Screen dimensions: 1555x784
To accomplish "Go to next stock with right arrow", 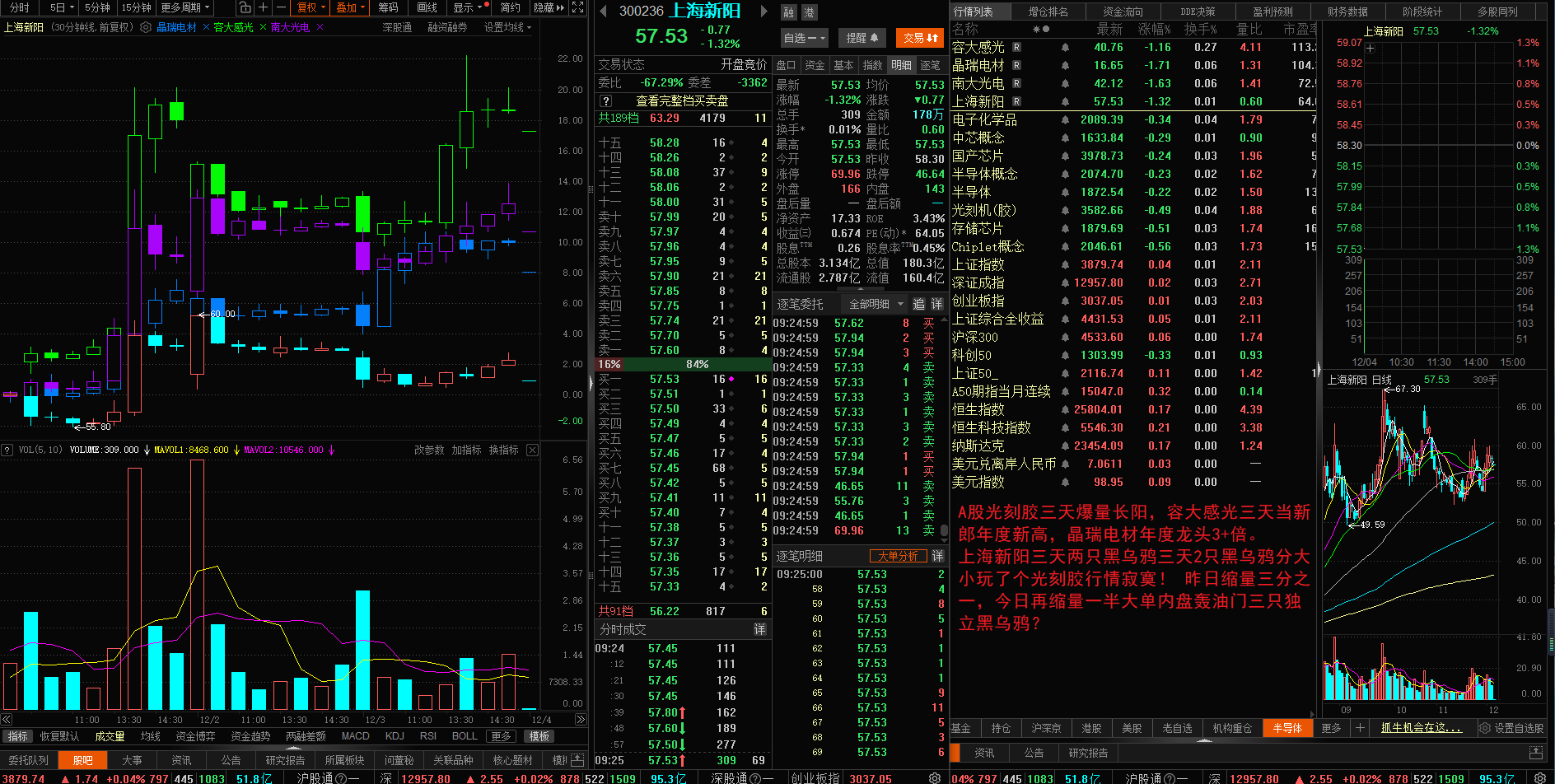I will tap(763, 11).
